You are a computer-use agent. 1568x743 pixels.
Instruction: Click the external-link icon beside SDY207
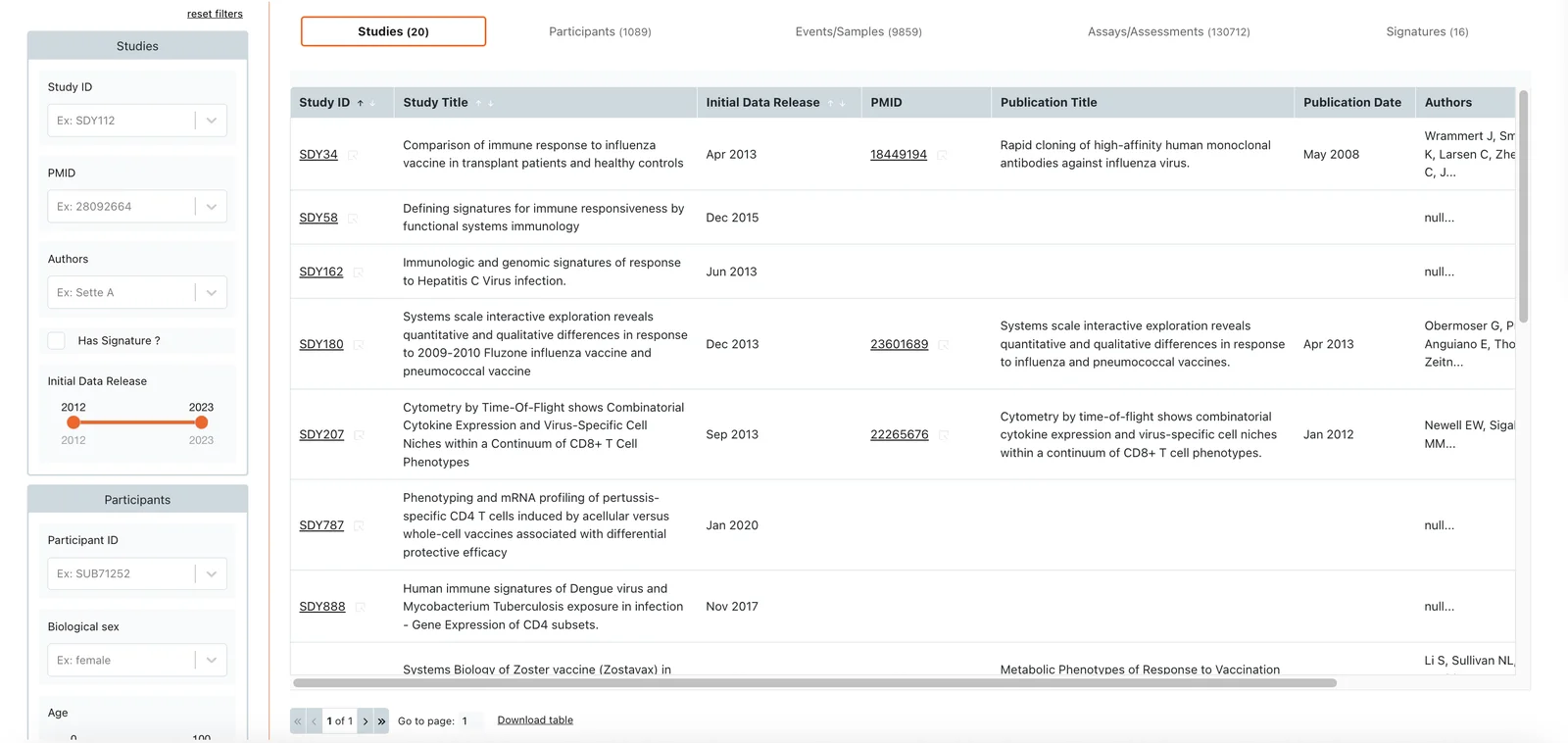360,435
